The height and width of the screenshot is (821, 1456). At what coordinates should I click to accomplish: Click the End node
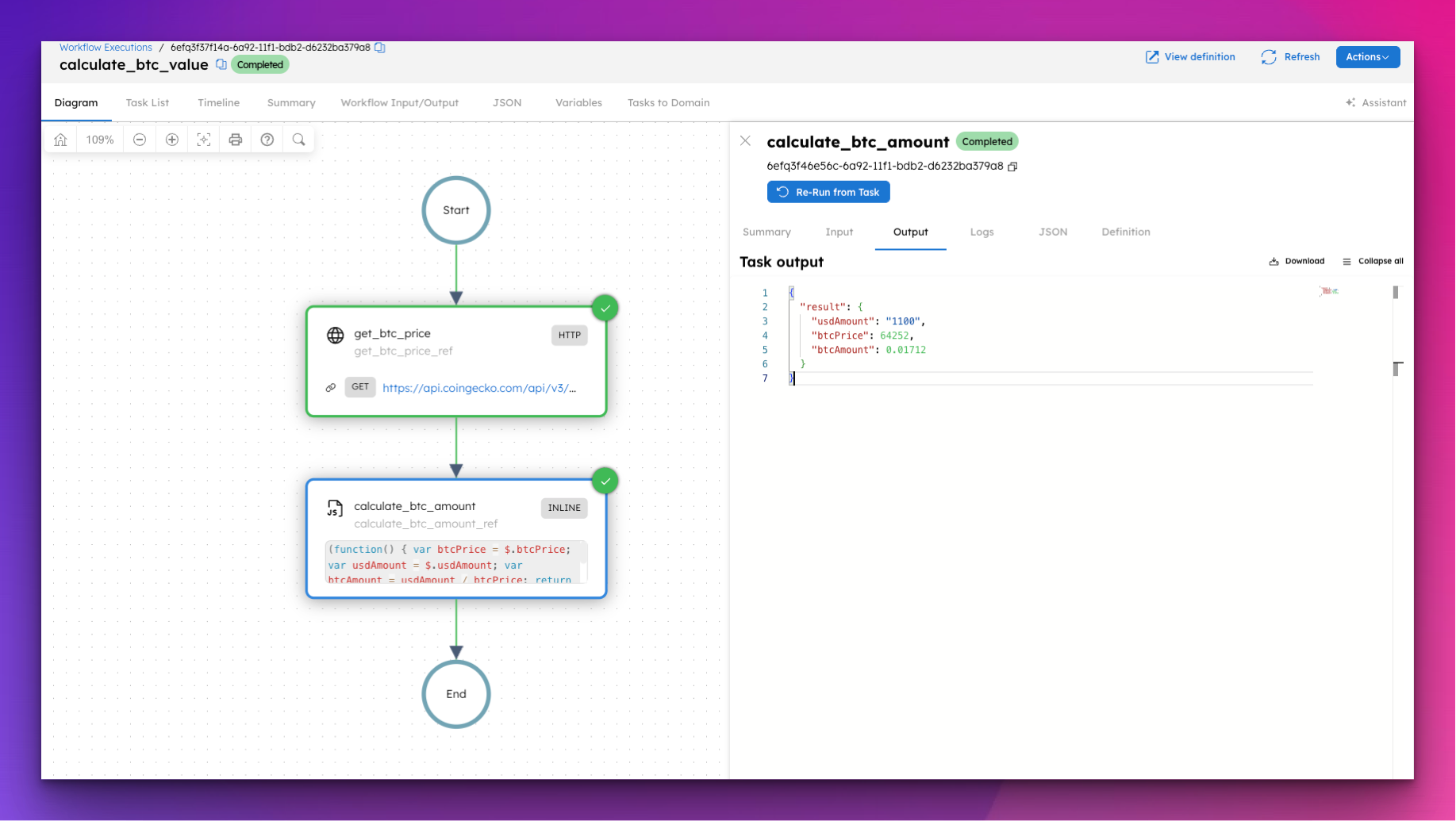[456, 694]
